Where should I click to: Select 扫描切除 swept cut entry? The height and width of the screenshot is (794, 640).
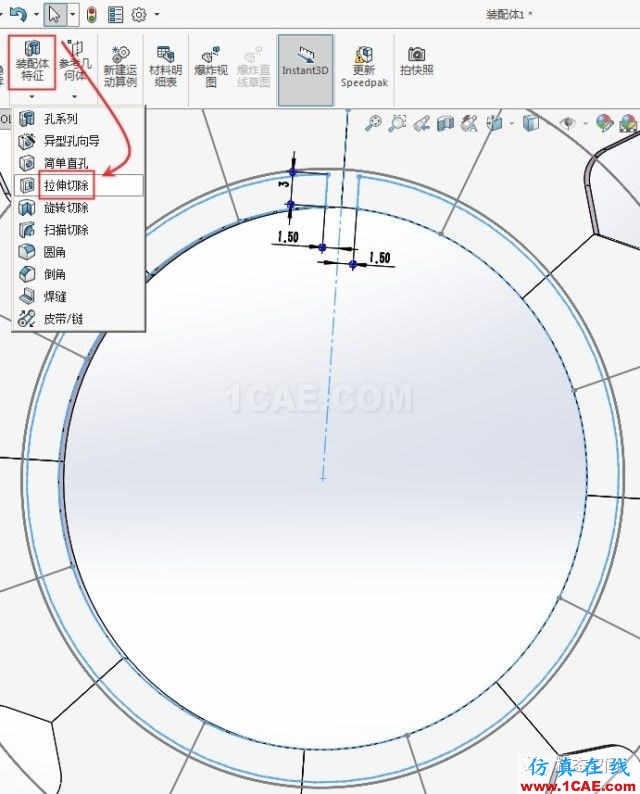click(79, 230)
